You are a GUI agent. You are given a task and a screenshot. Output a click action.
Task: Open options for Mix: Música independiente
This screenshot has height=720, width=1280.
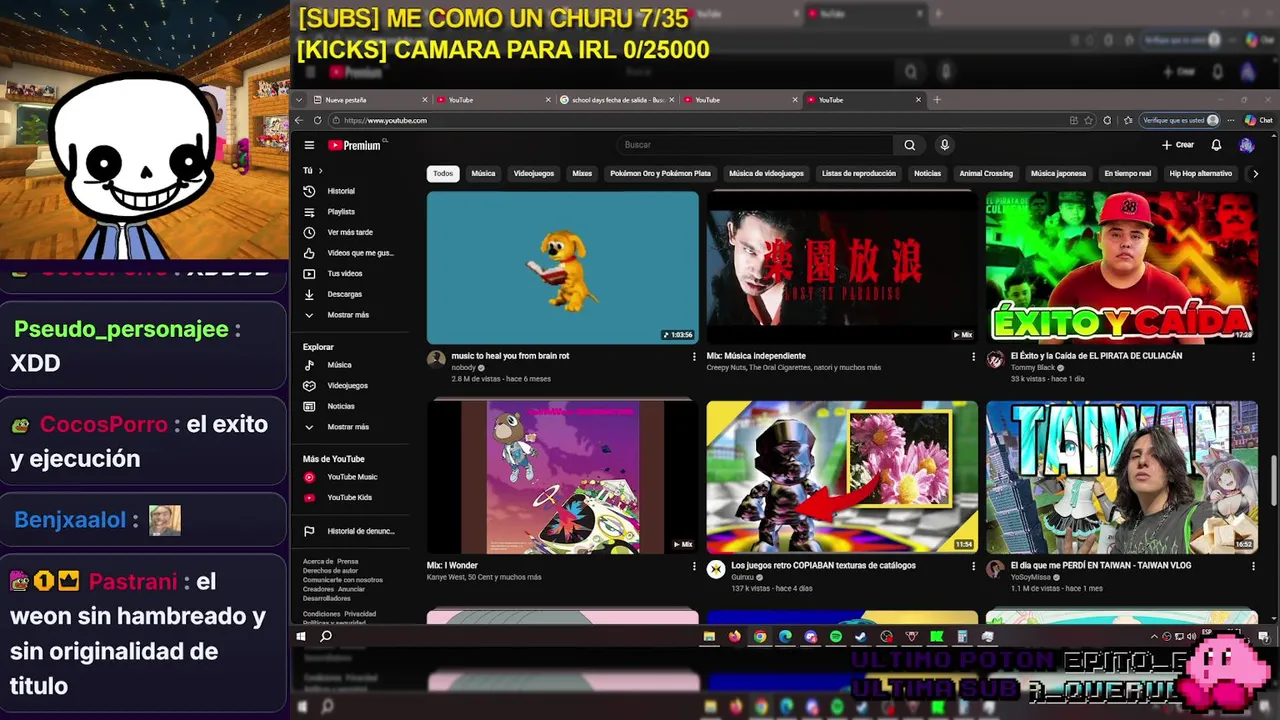pyautogui.click(x=973, y=357)
